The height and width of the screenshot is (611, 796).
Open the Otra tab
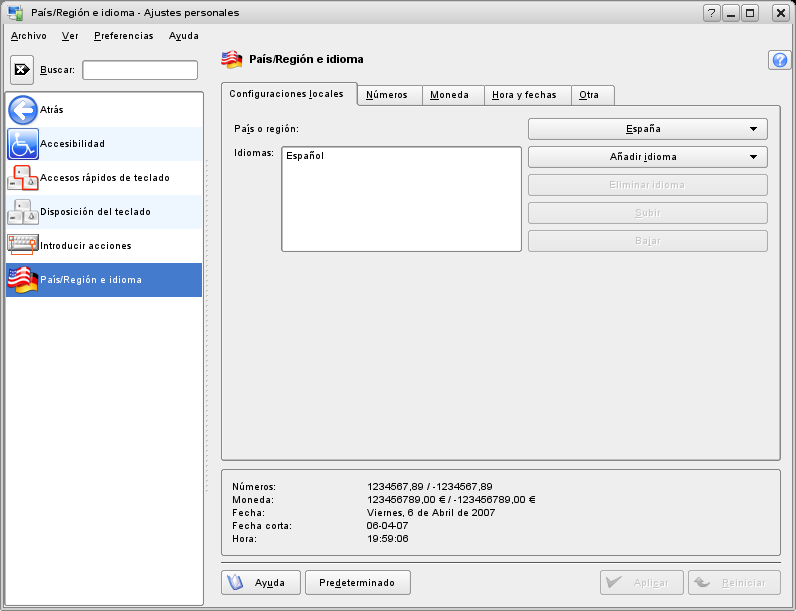coord(589,95)
